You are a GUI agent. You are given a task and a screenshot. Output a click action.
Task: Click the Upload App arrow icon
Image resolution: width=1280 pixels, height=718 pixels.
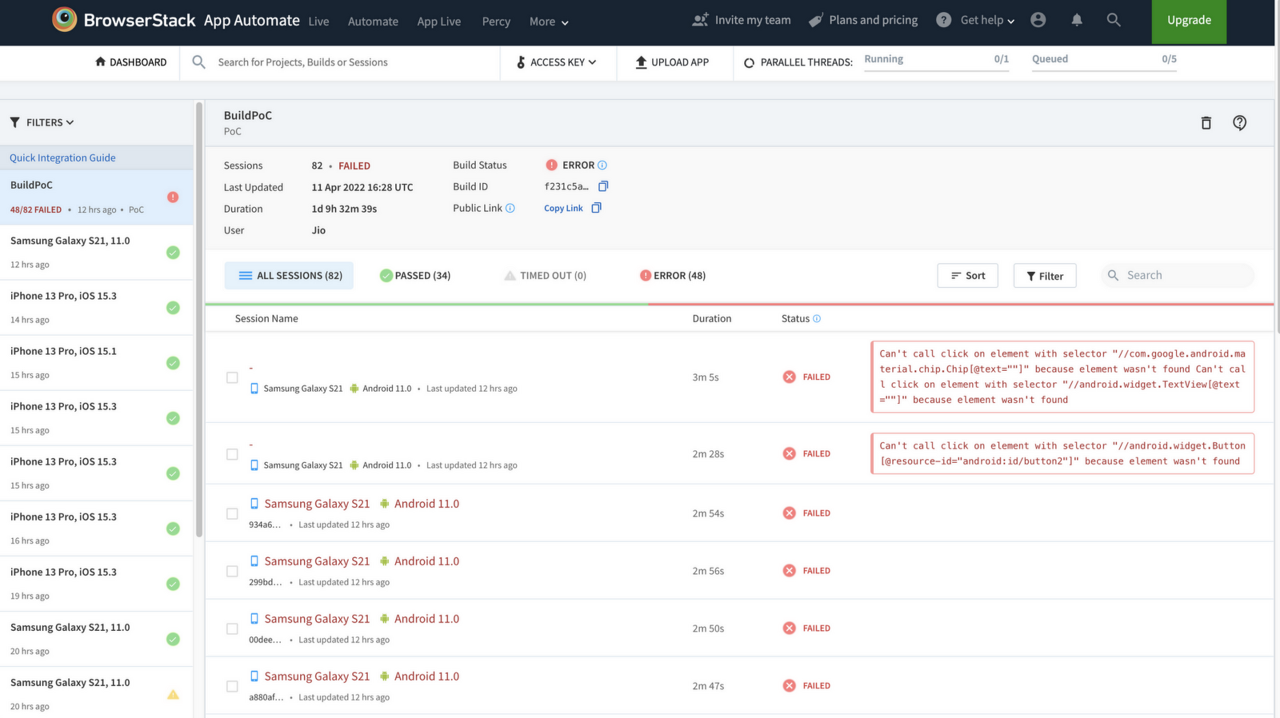(x=641, y=62)
